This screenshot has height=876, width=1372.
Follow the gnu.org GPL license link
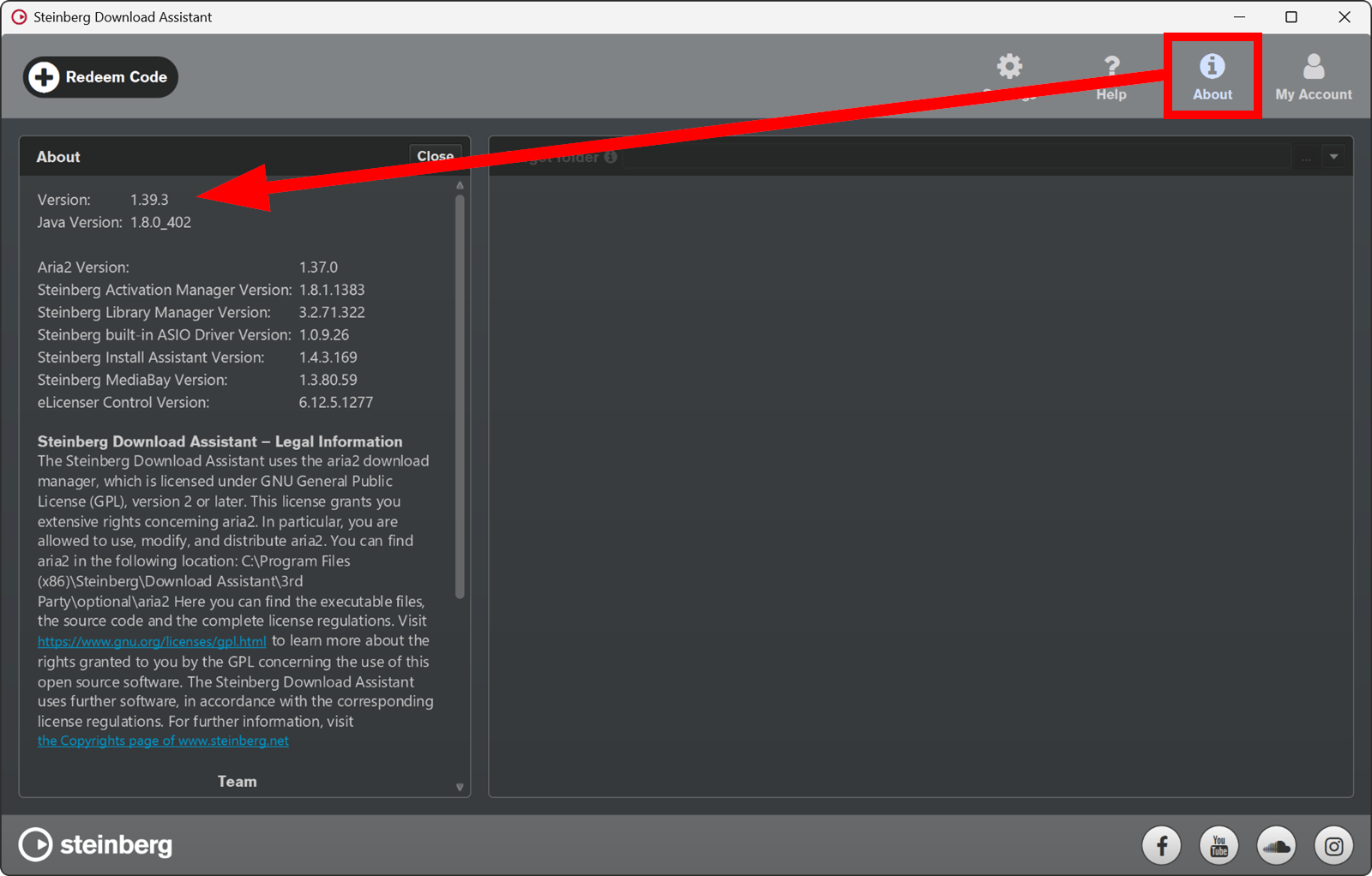152,641
